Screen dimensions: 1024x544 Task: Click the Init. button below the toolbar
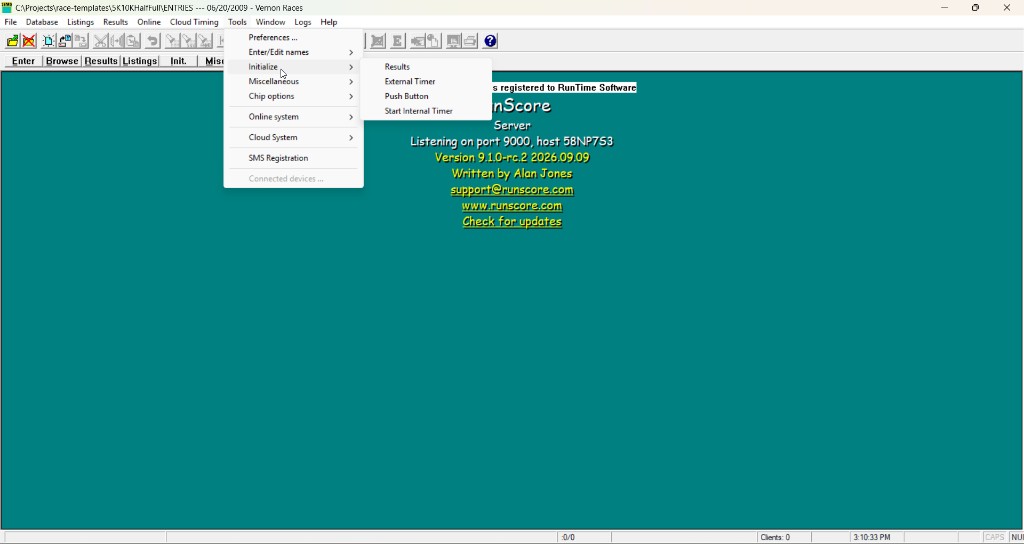[x=178, y=61]
